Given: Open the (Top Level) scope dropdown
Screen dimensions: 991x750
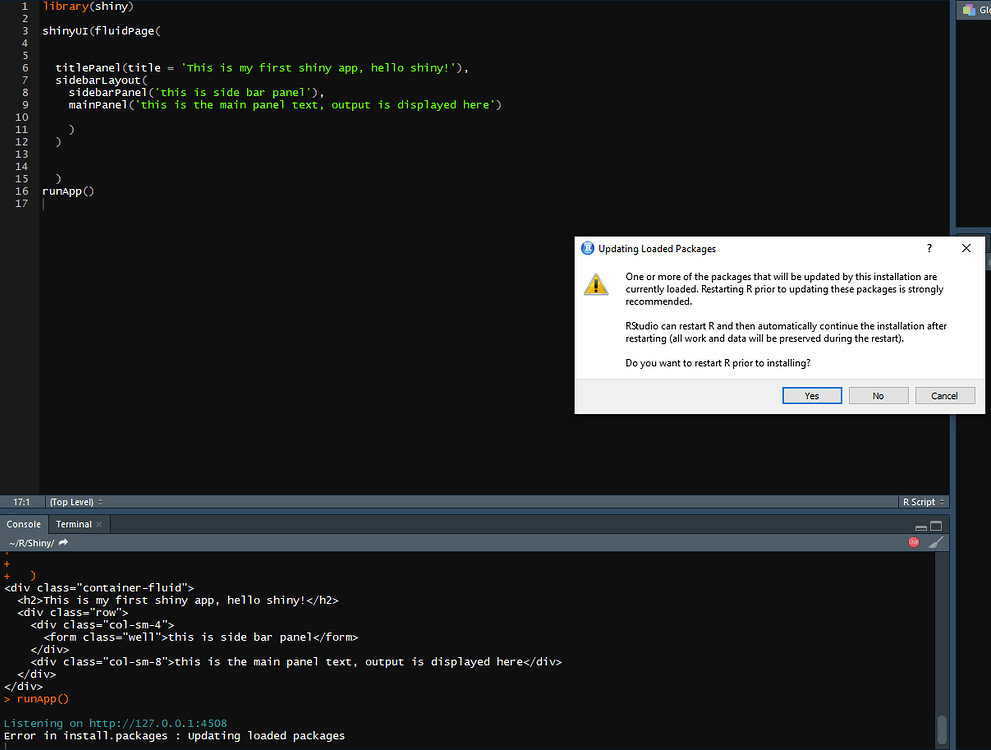Looking at the screenshot, I should (70, 501).
